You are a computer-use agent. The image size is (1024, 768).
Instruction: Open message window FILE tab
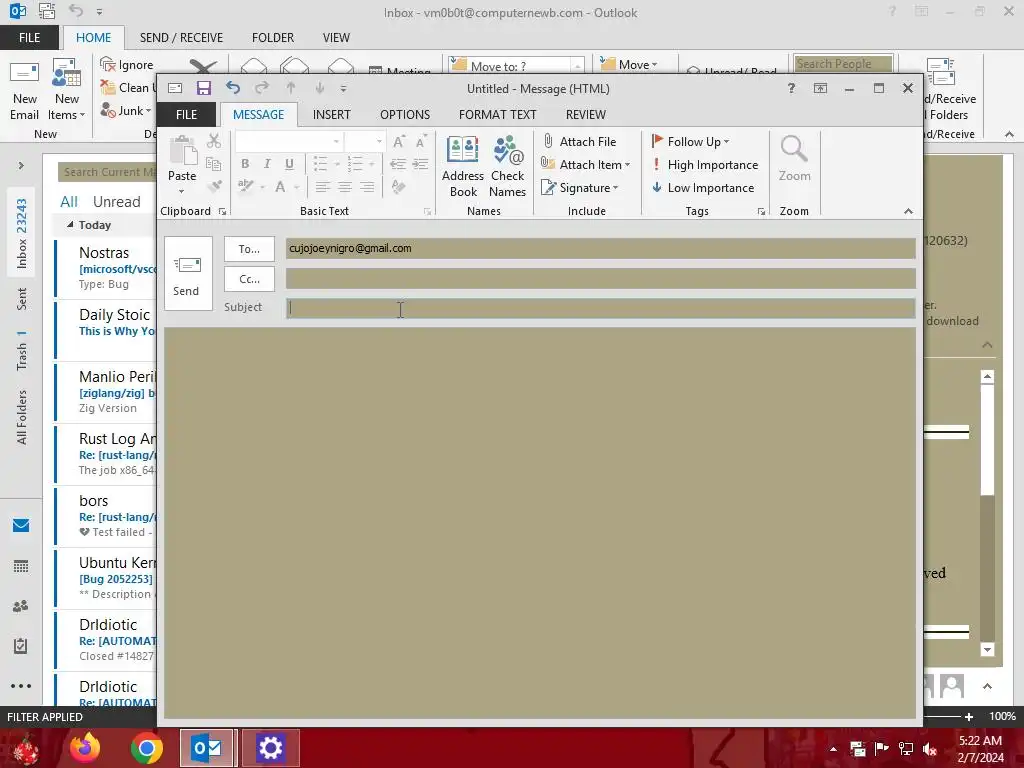[x=186, y=114]
